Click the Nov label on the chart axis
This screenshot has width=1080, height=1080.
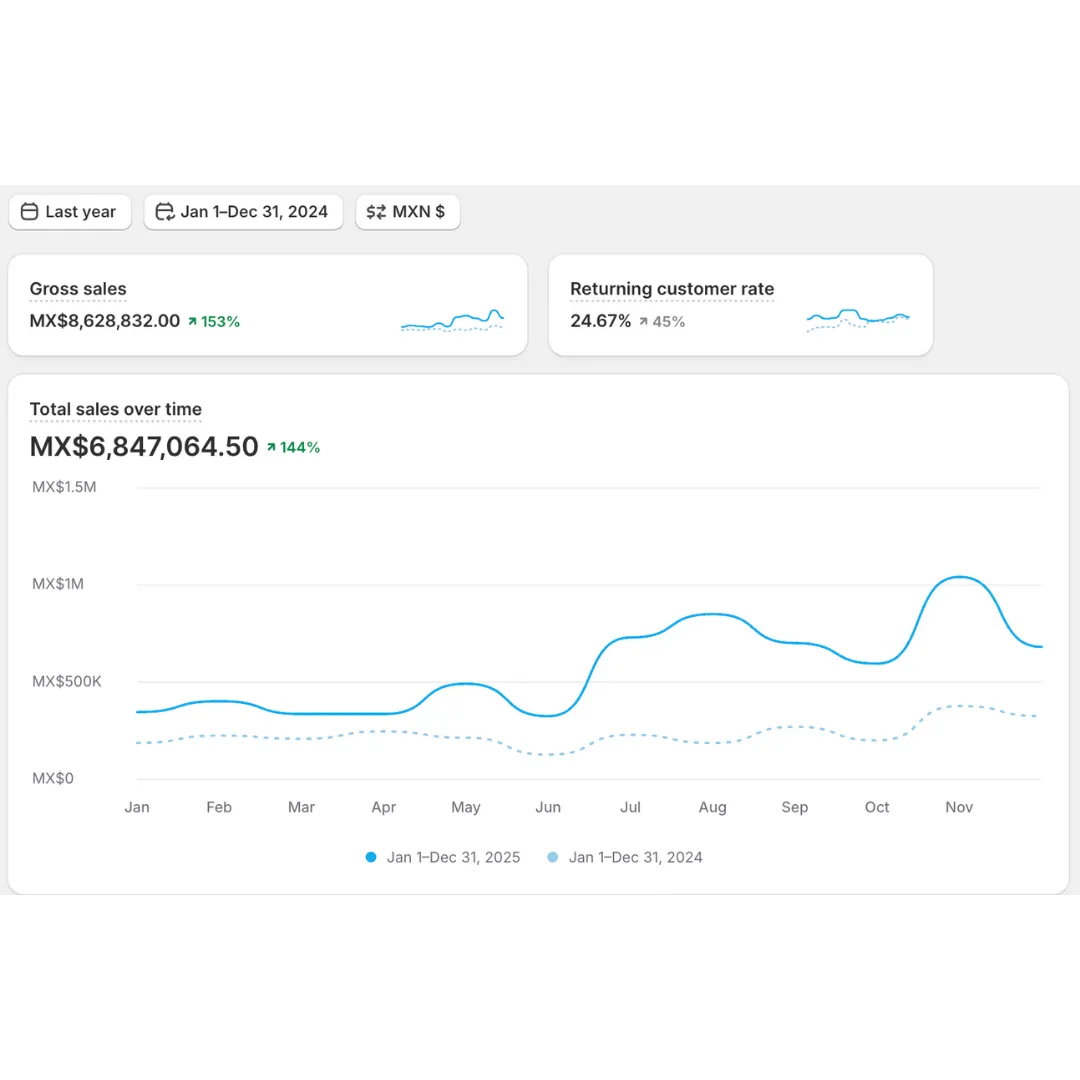959,807
